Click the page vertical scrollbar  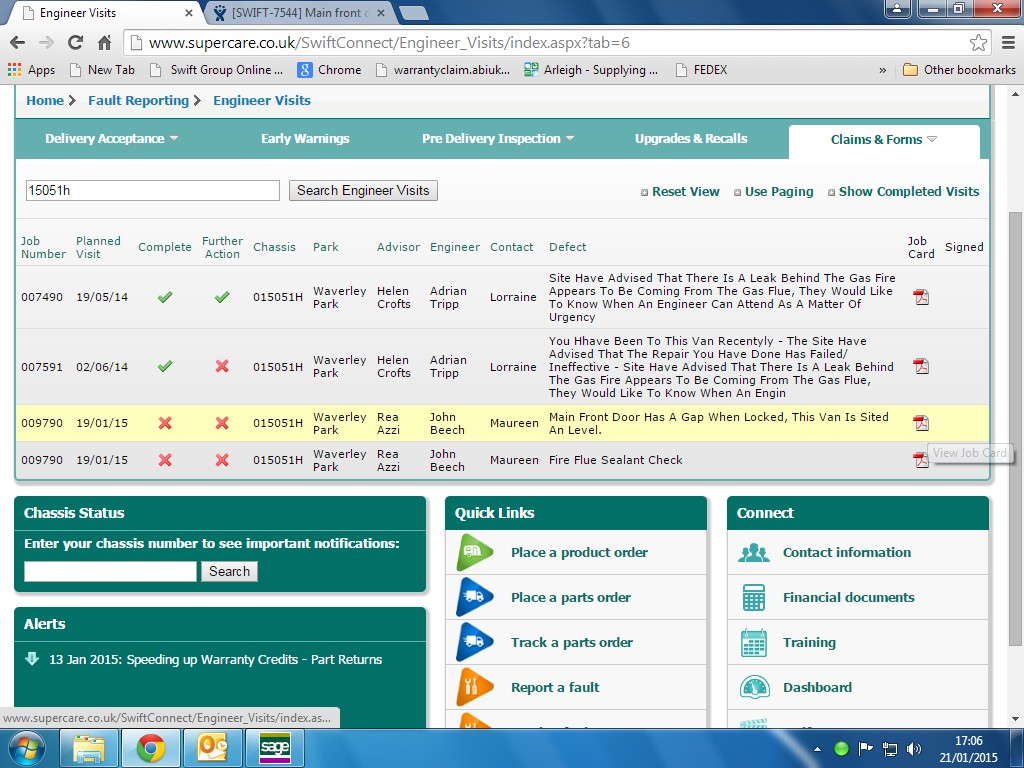(1015, 428)
